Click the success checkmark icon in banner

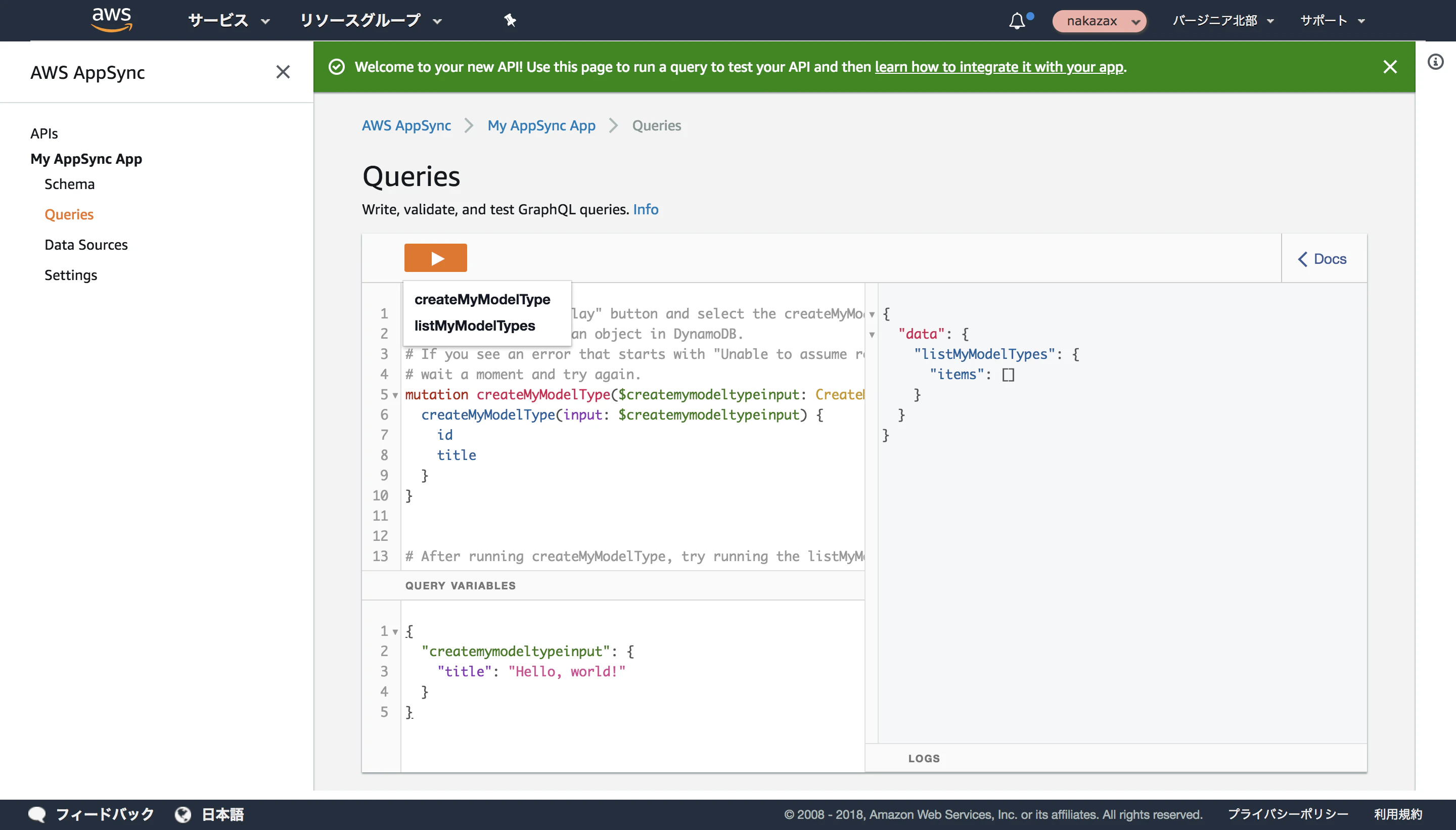(337, 67)
